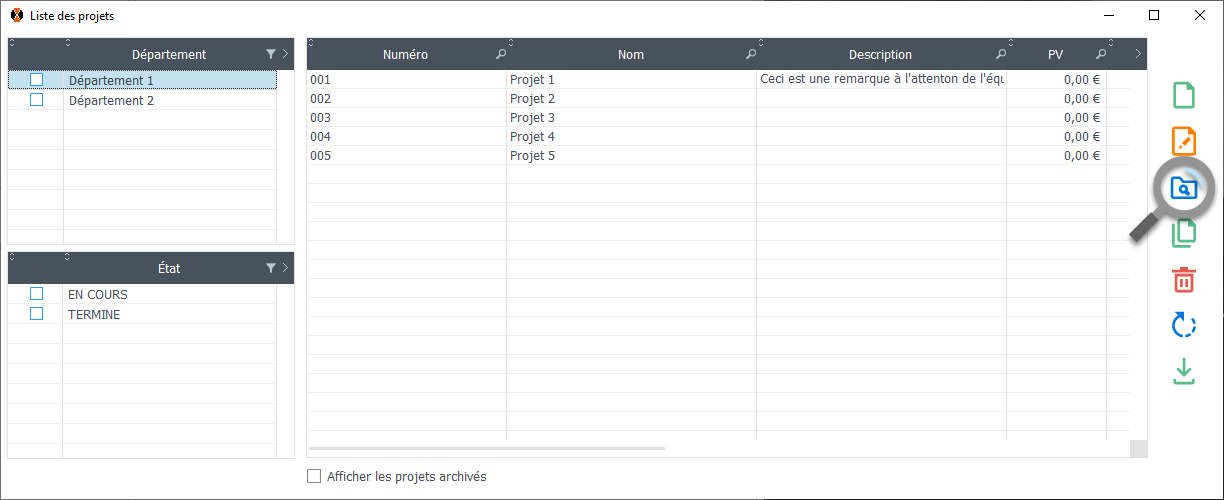Select the Département 2 row label
The height and width of the screenshot is (500, 1224).
pyautogui.click(x=111, y=100)
